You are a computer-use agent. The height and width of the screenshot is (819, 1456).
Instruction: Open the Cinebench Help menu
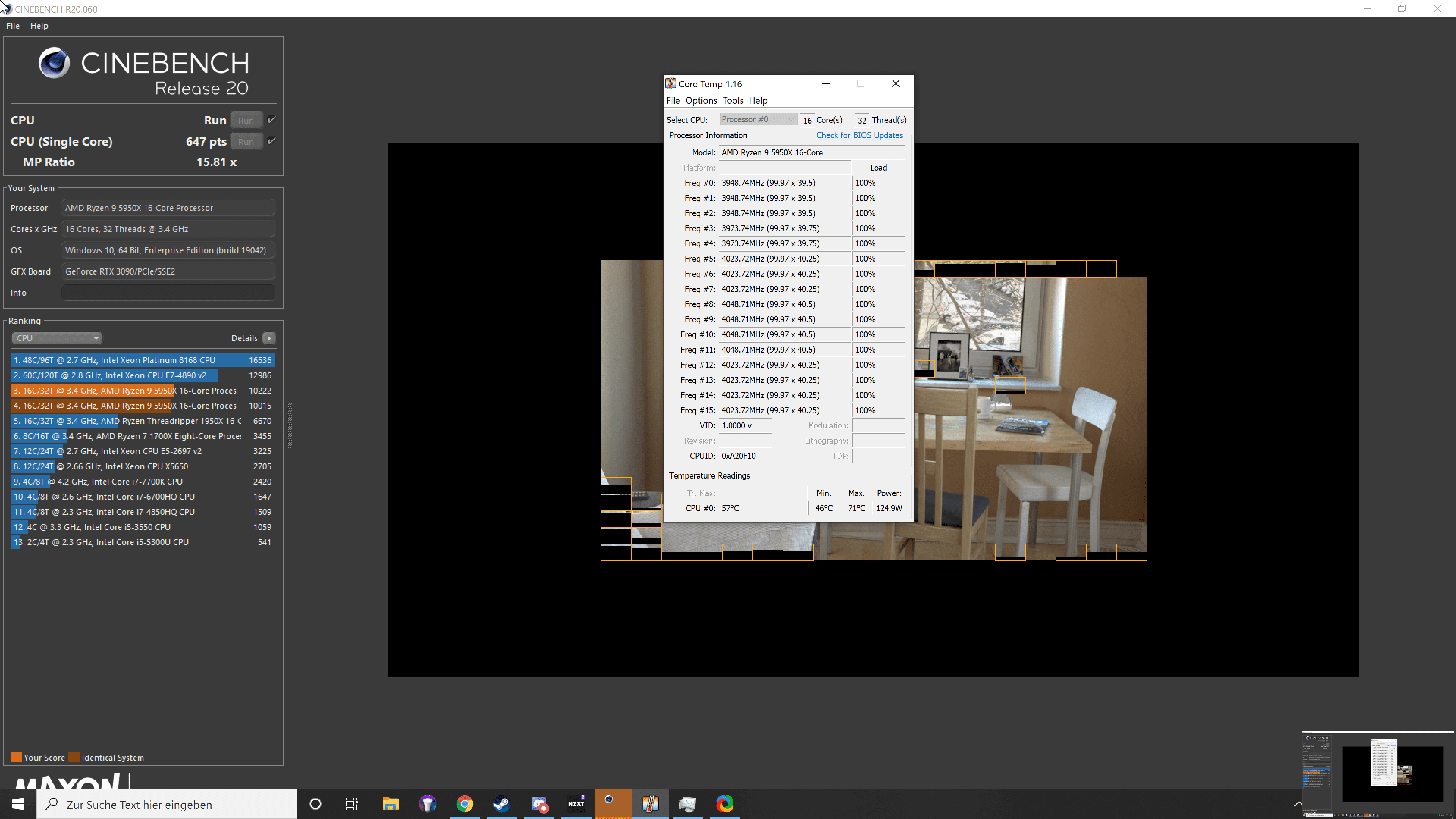[x=39, y=26]
